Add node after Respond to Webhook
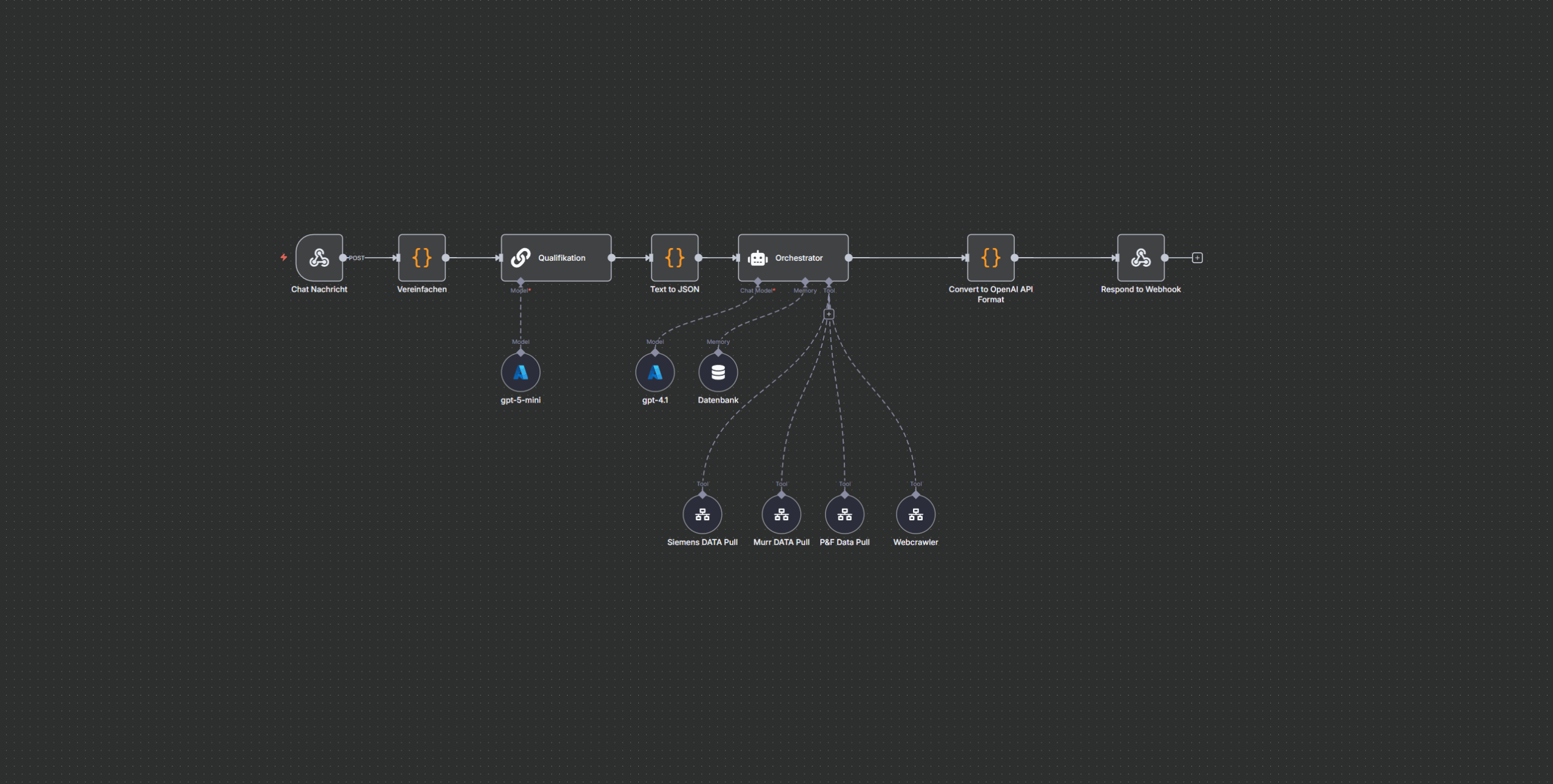The height and width of the screenshot is (784, 1553). [1197, 258]
